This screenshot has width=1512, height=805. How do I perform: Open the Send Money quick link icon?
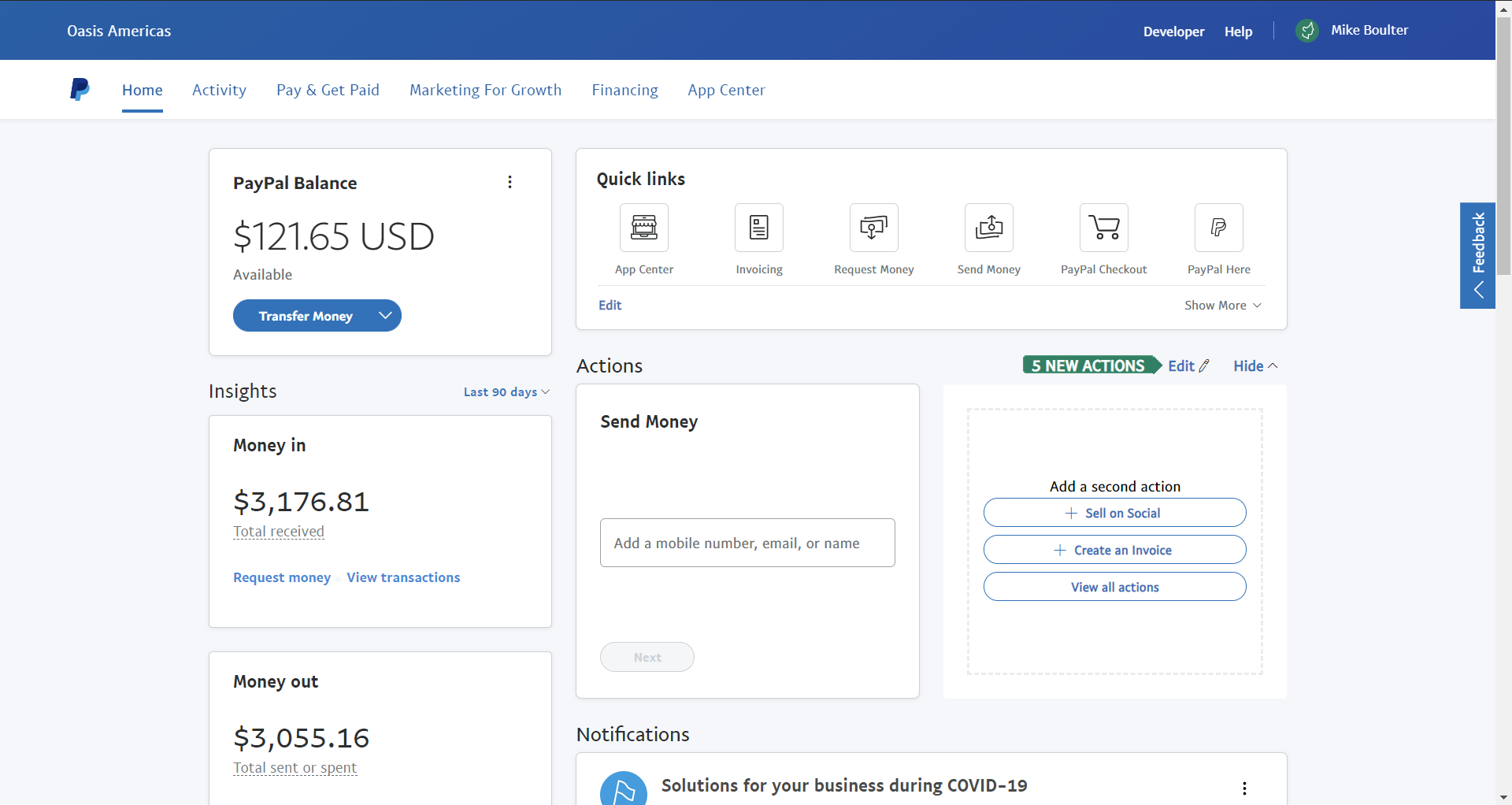989,228
